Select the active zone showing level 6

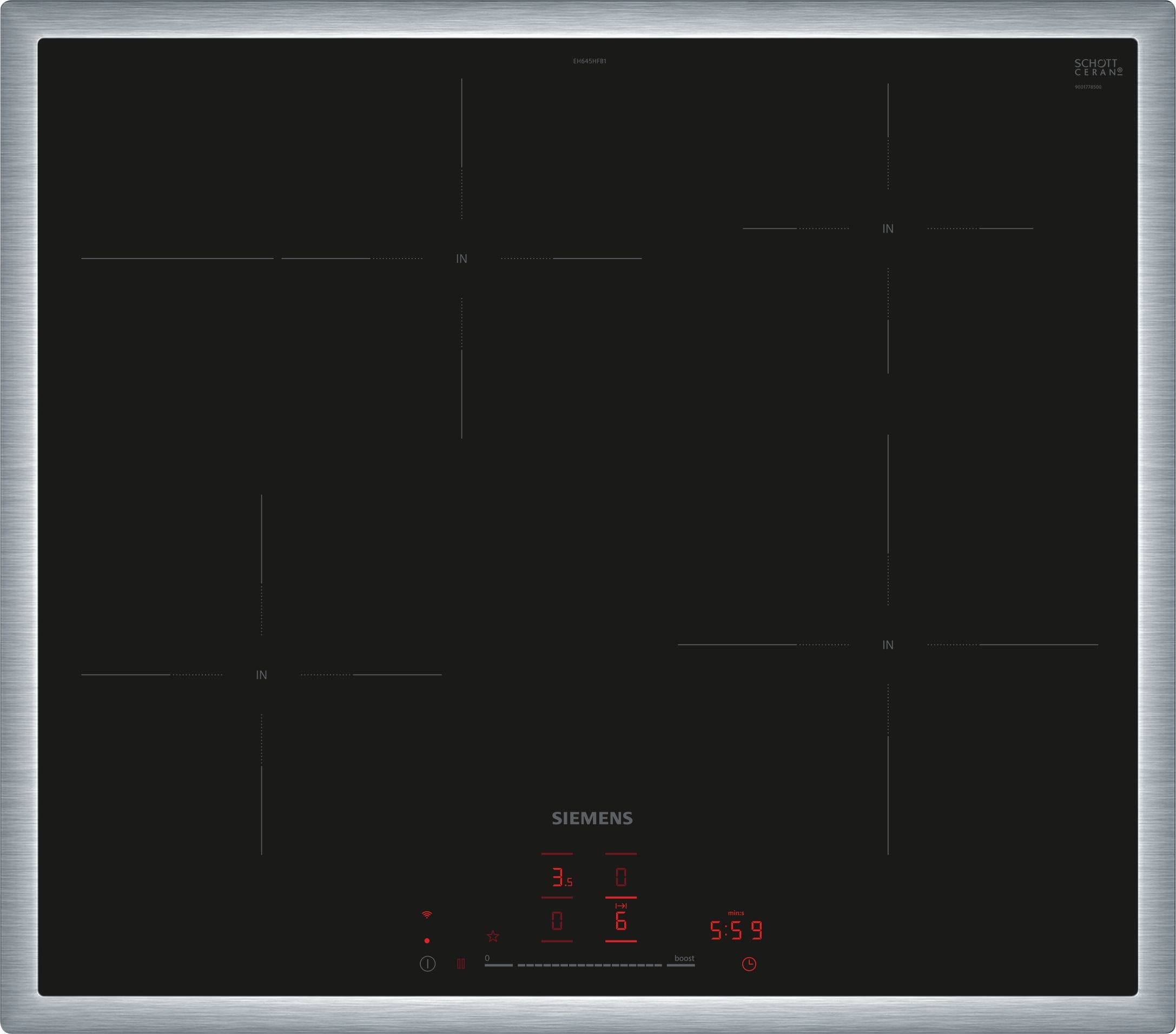point(621,922)
